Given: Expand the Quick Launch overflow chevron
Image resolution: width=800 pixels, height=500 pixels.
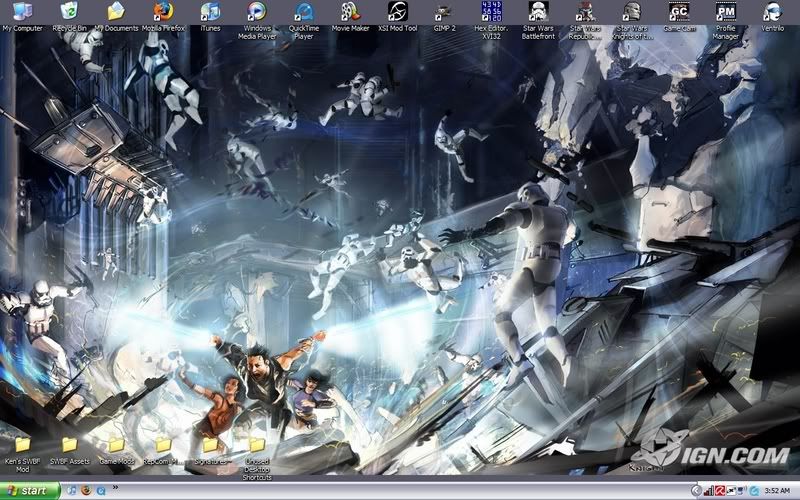Looking at the screenshot, I should 115,487.
